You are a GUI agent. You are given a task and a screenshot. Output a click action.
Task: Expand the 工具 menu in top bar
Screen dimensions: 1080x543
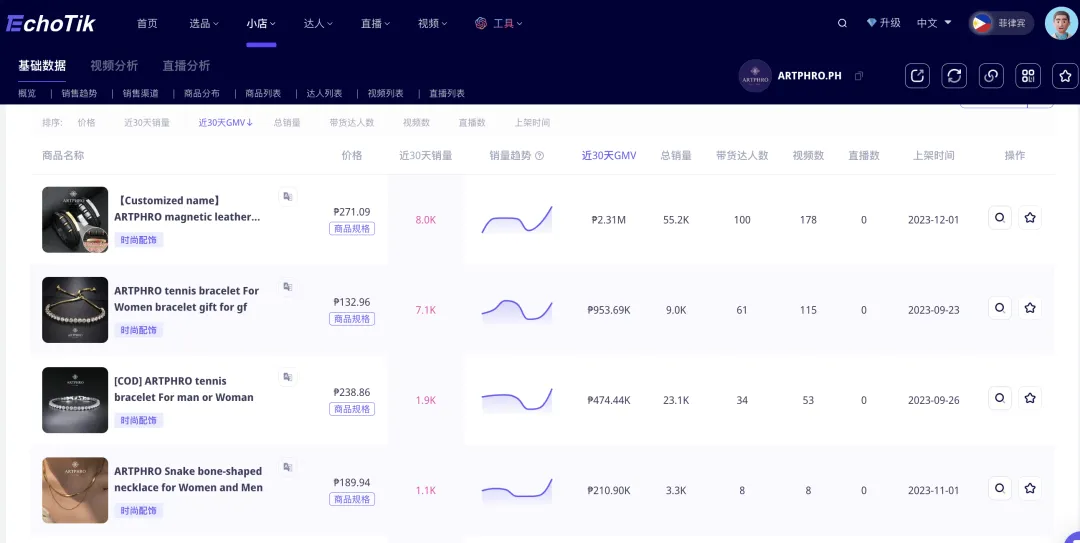pos(499,23)
